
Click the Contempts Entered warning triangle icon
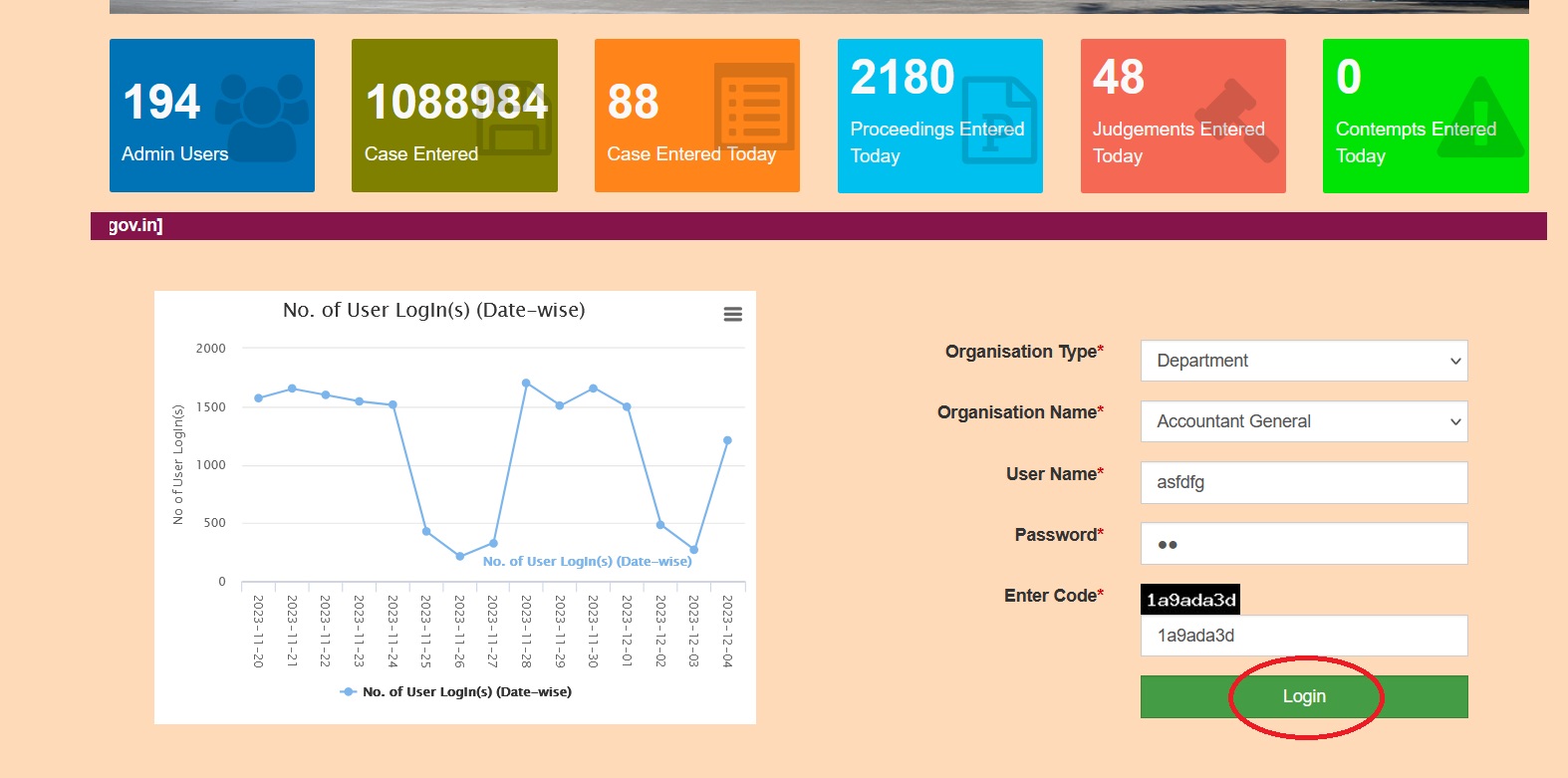(1479, 120)
